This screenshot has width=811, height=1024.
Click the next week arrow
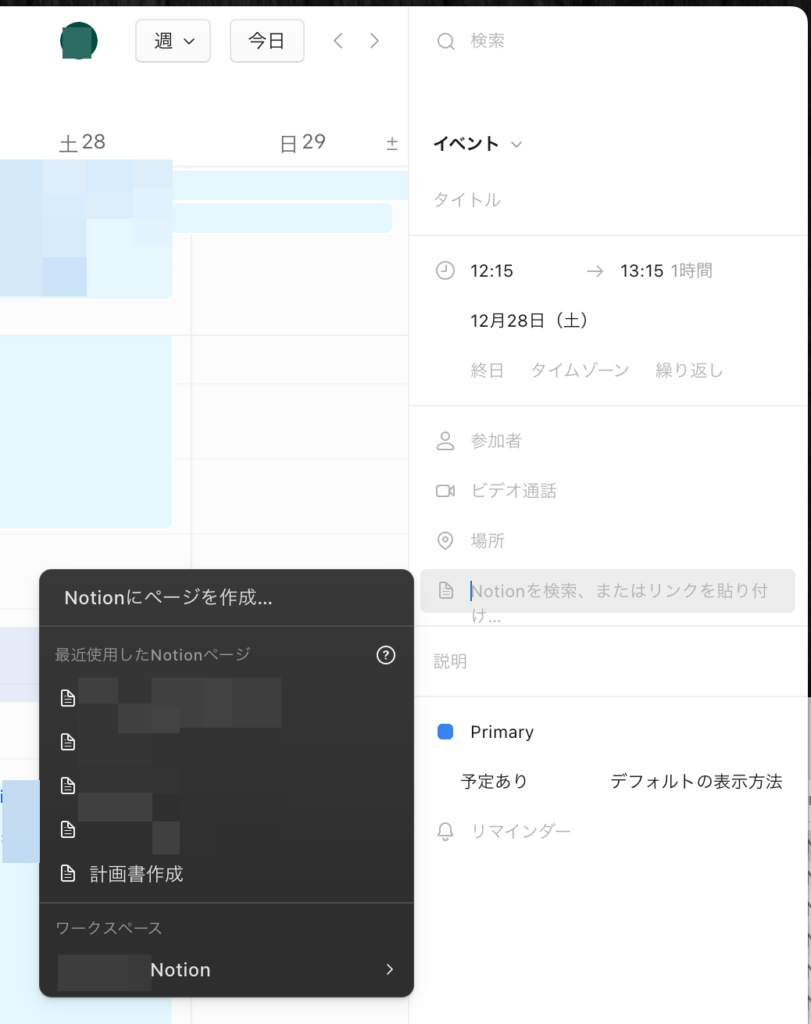pos(374,41)
